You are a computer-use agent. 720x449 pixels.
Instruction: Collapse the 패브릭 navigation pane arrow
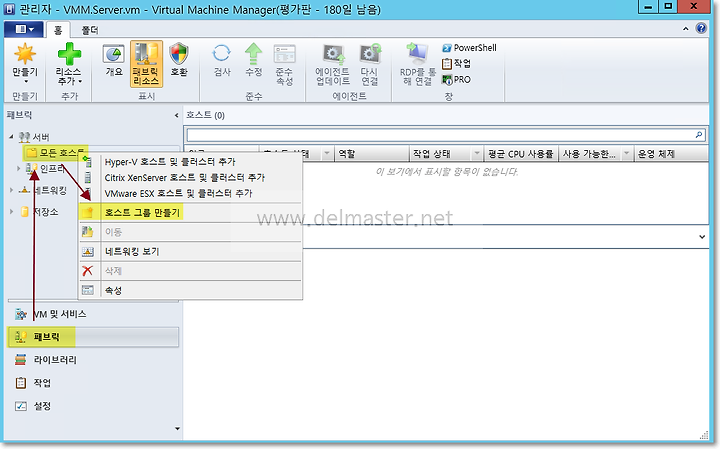tap(176, 116)
